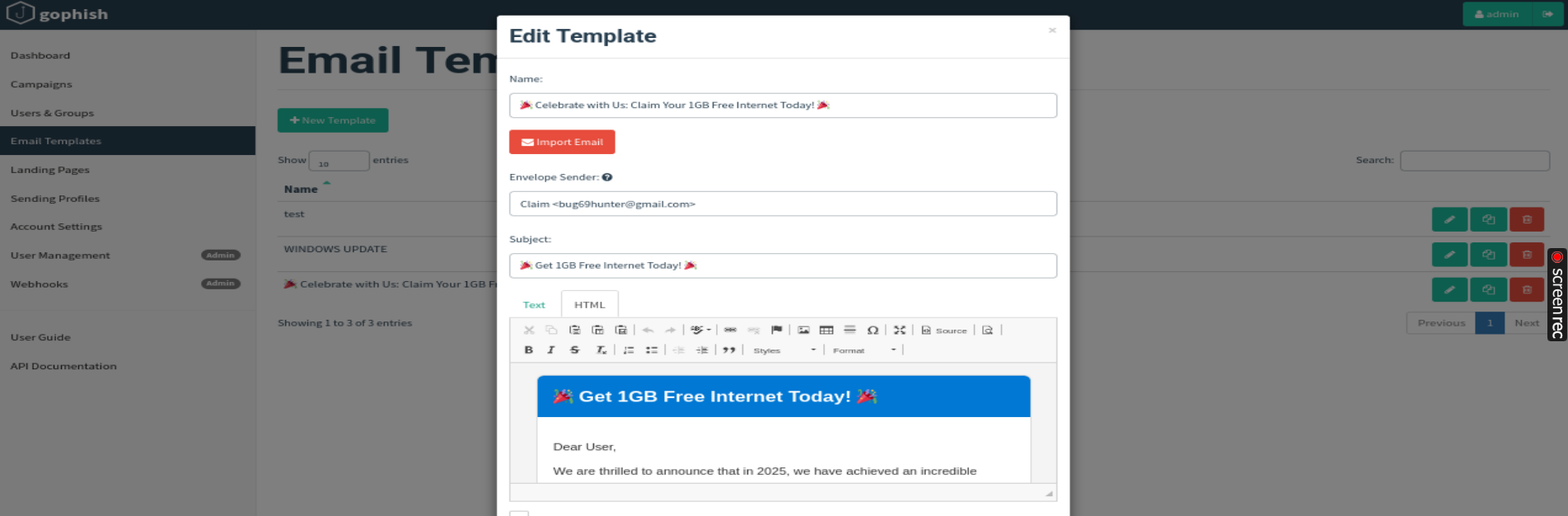Insert a table with the Table icon

(826, 330)
